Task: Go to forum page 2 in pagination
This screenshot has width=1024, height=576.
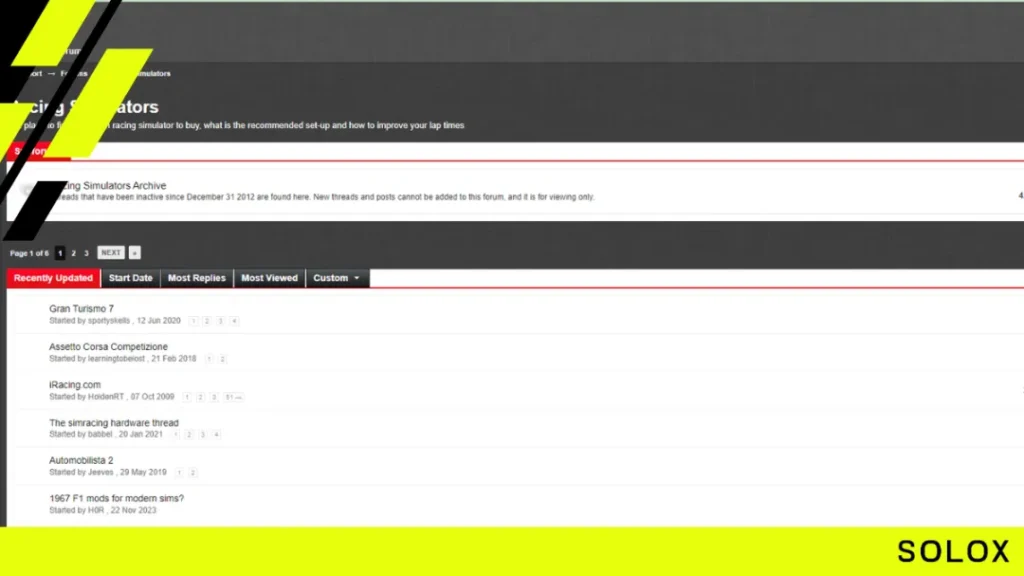Action: tap(74, 253)
